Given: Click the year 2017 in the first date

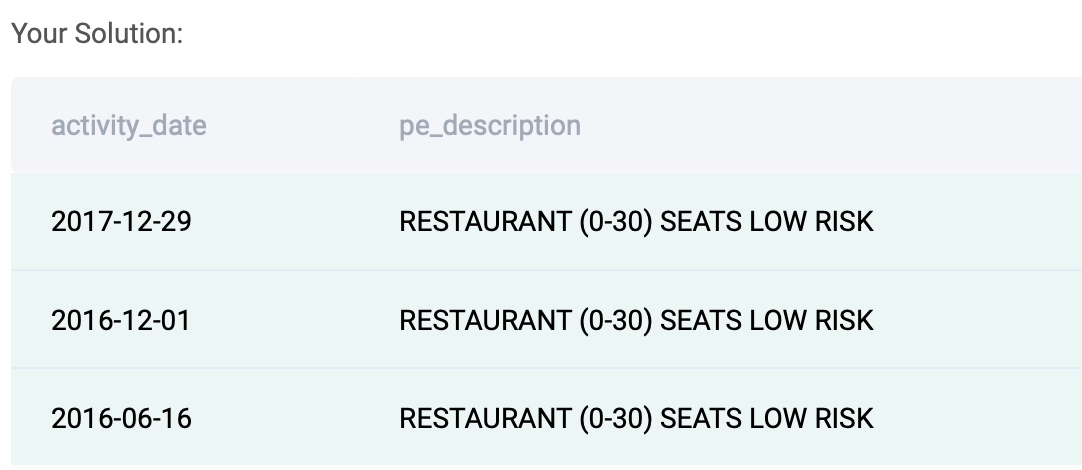Looking at the screenshot, I should coord(77,222).
